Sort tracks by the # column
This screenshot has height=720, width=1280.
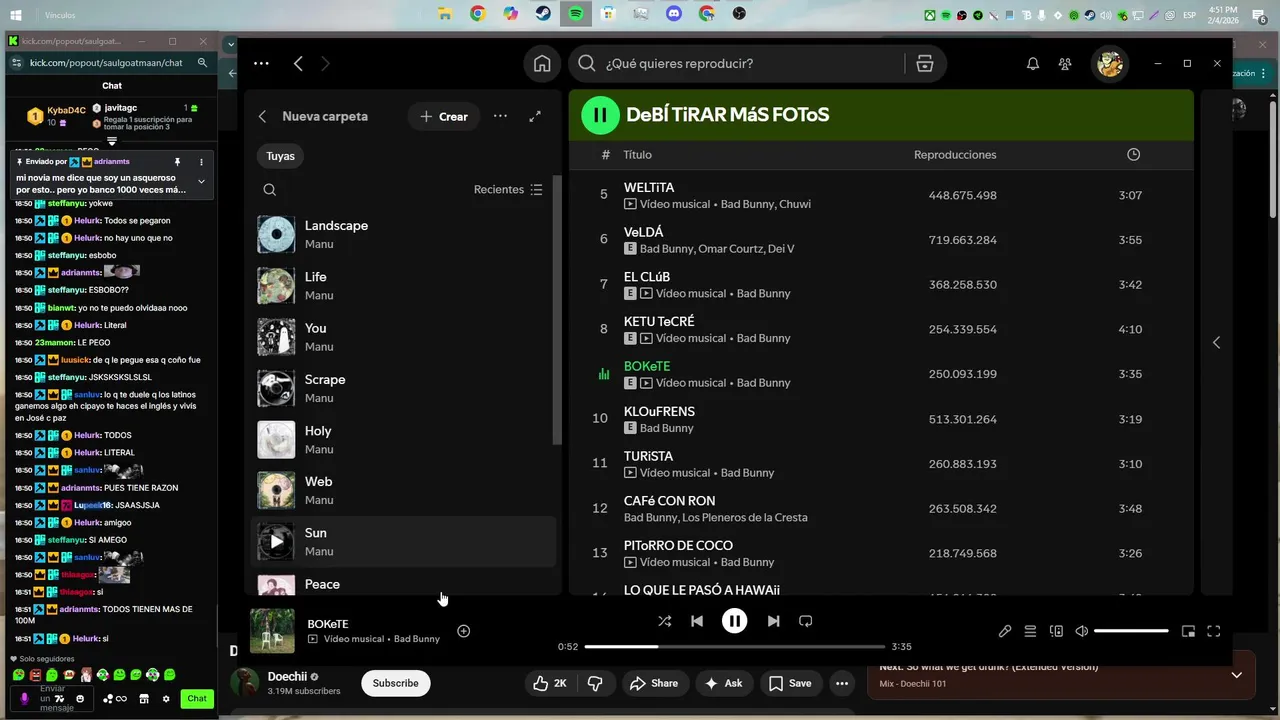(x=606, y=155)
